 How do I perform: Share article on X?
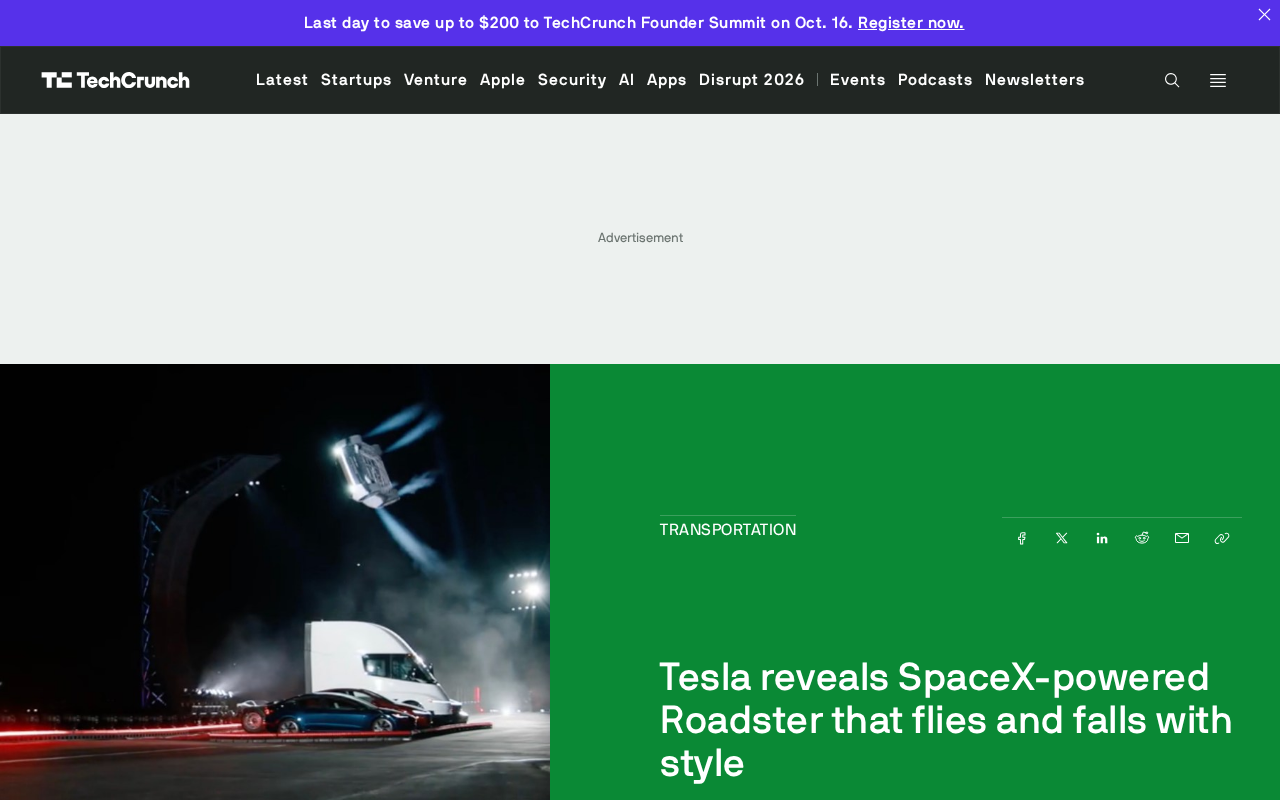tap(1062, 538)
